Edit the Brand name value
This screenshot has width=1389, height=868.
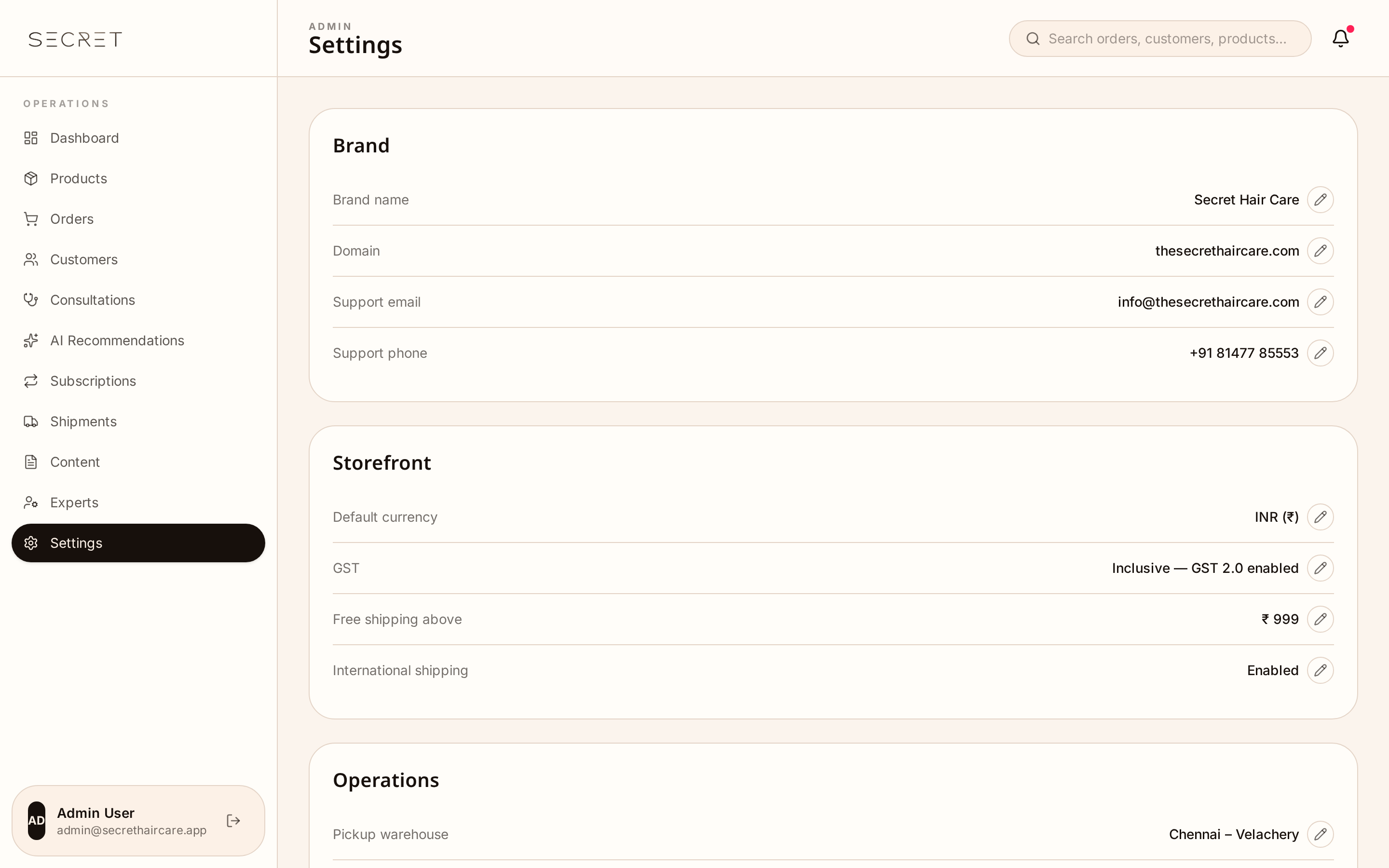1320,200
